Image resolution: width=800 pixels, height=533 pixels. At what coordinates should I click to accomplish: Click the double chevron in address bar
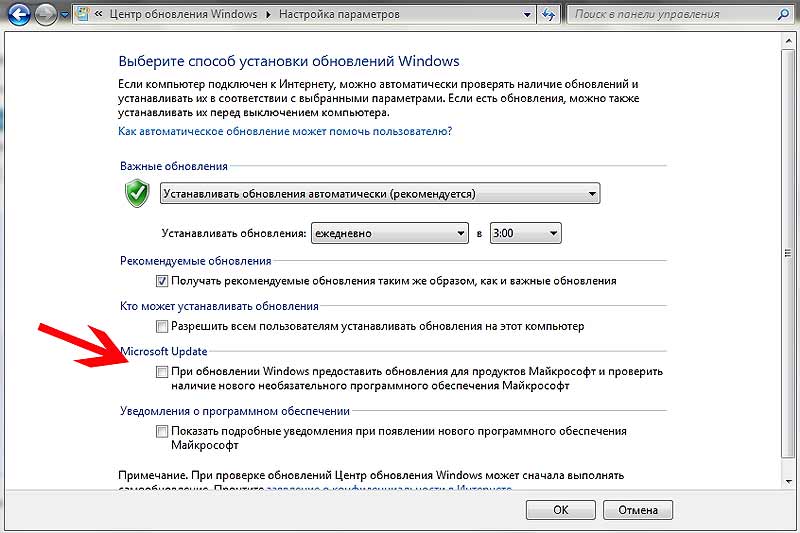(98, 14)
